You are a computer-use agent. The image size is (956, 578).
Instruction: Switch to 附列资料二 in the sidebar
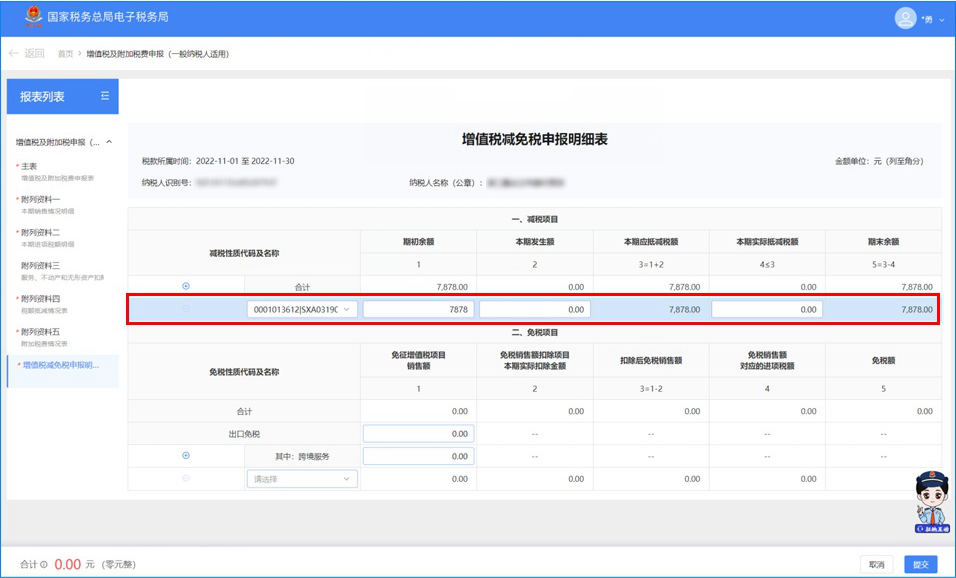pyautogui.click(x=40, y=233)
